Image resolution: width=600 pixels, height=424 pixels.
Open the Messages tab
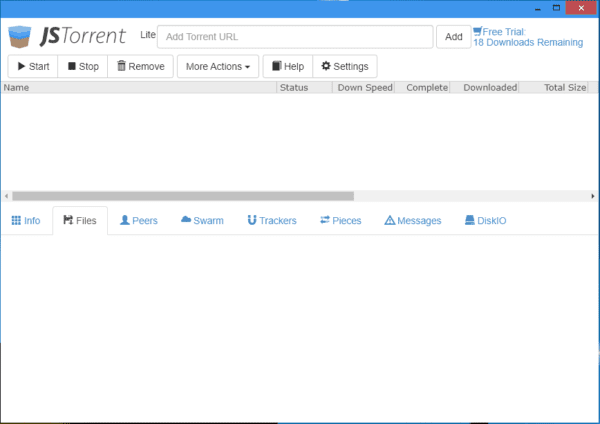point(412,221)
